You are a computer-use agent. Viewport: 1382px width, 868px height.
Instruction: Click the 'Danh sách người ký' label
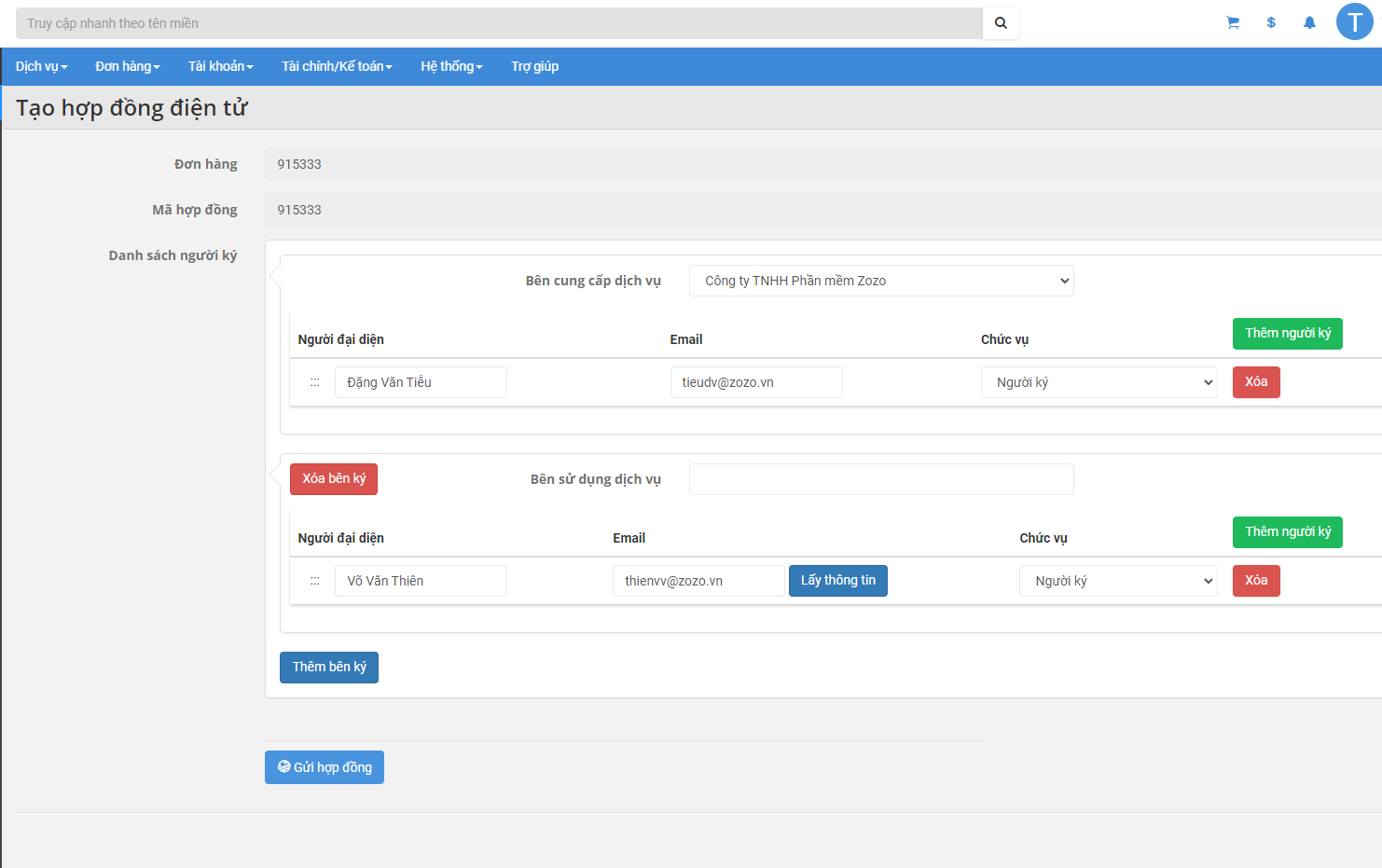tap(173, 255)
